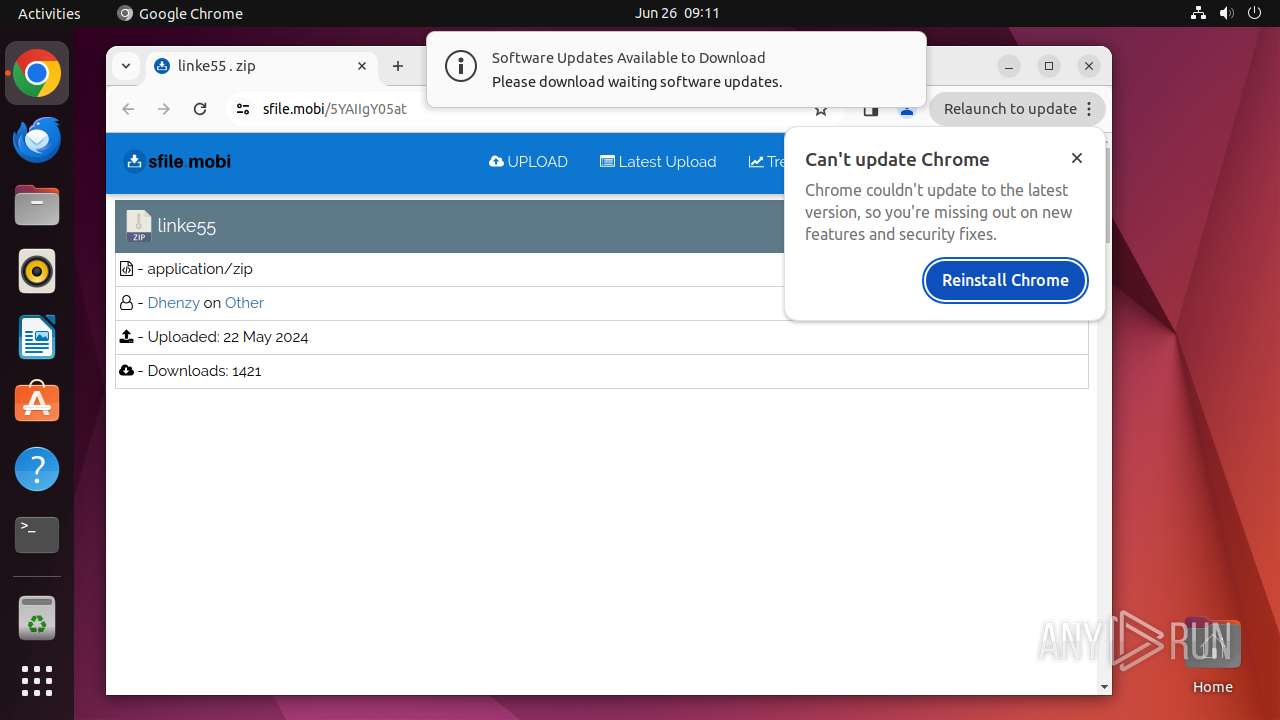1280x720 pixels.
Task: Launch Terminal from the dock
Action: [37, 535]
